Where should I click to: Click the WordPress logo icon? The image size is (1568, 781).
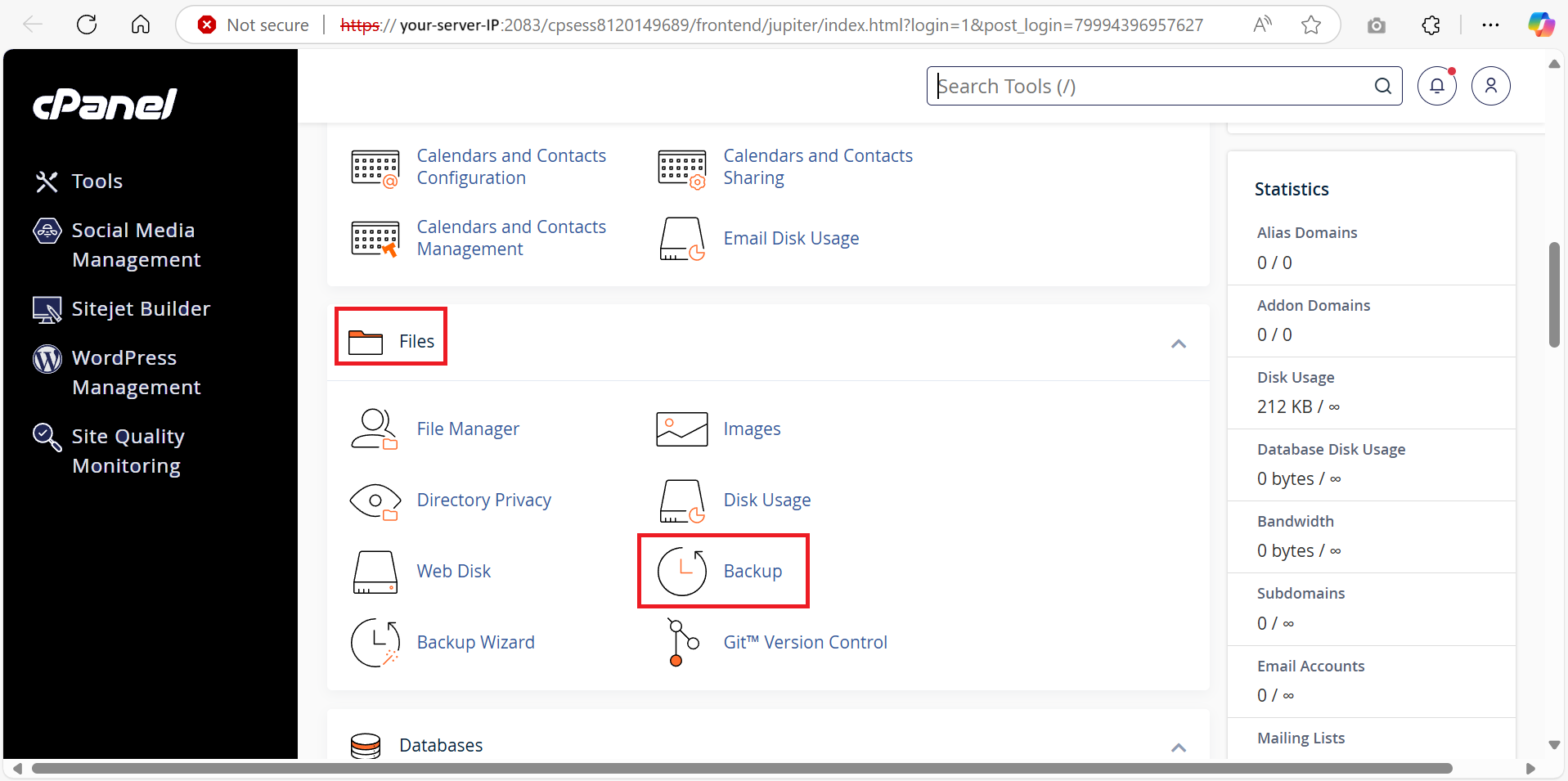(47, 358)
